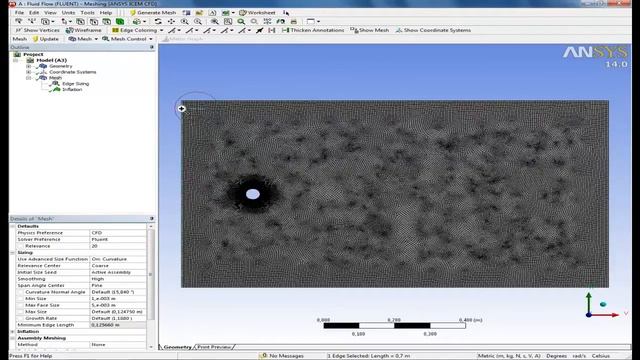
Task: Click the black arrow direction icon
Action: [x=260, y=30]
